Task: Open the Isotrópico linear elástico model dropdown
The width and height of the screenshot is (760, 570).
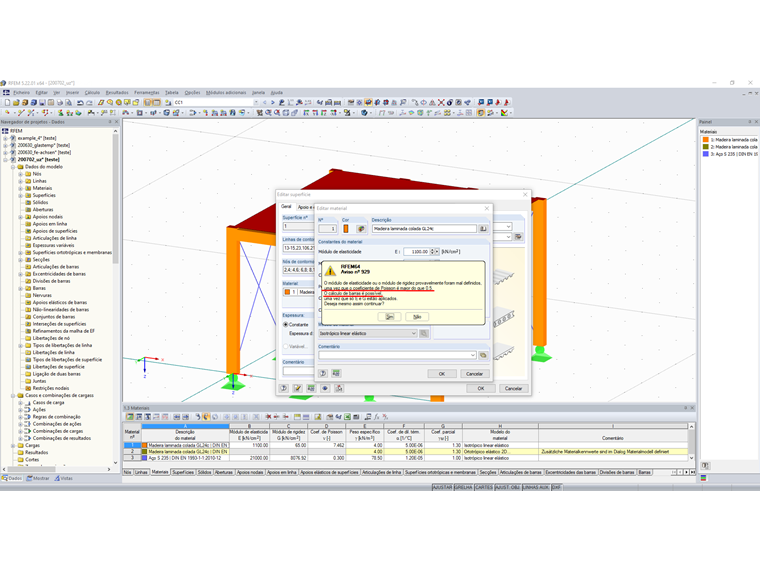Action: pos(413,333)
